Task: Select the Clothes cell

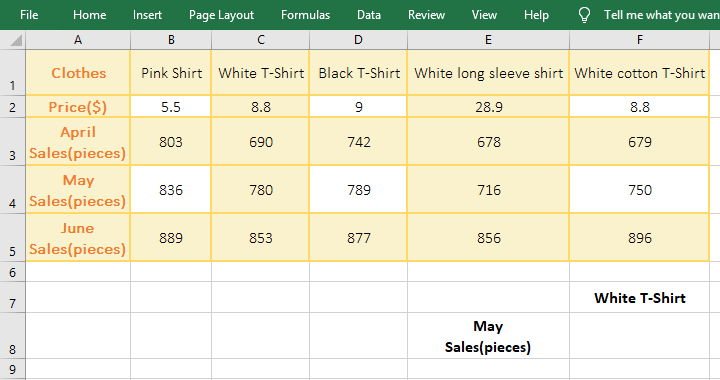Action: pos(78,73)
